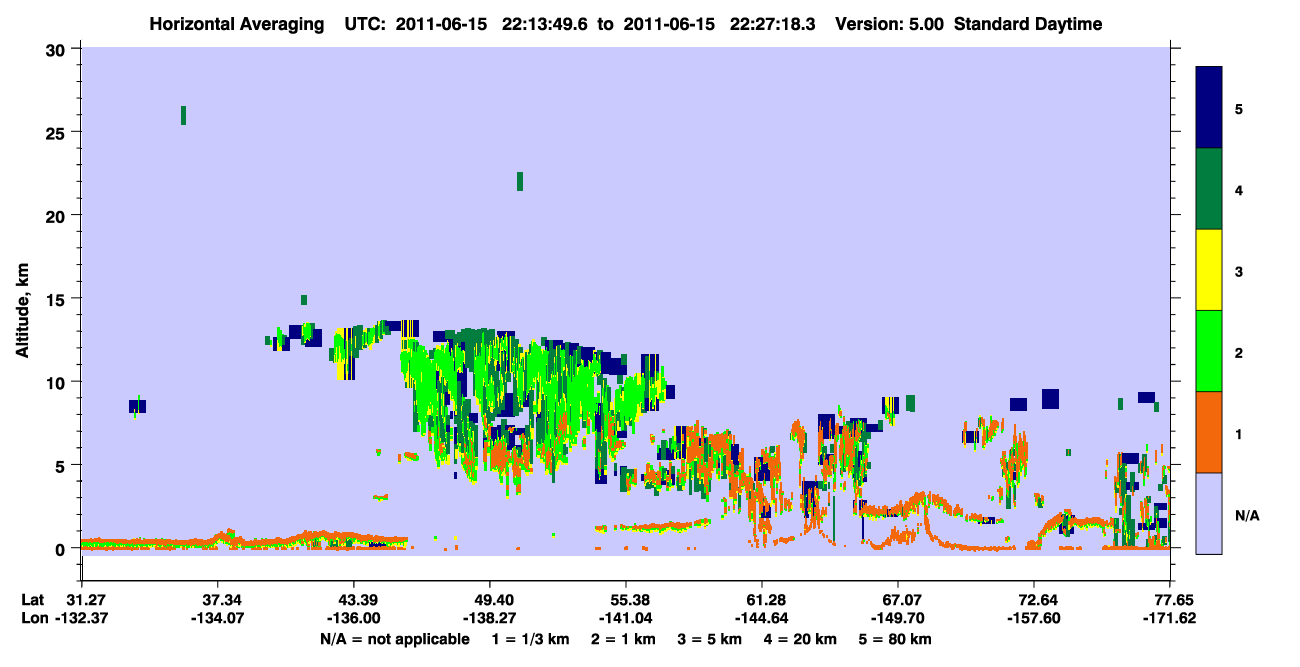Click longitude value -136.00
This screenshot has height=667, width=1300.
coord(353,618)
